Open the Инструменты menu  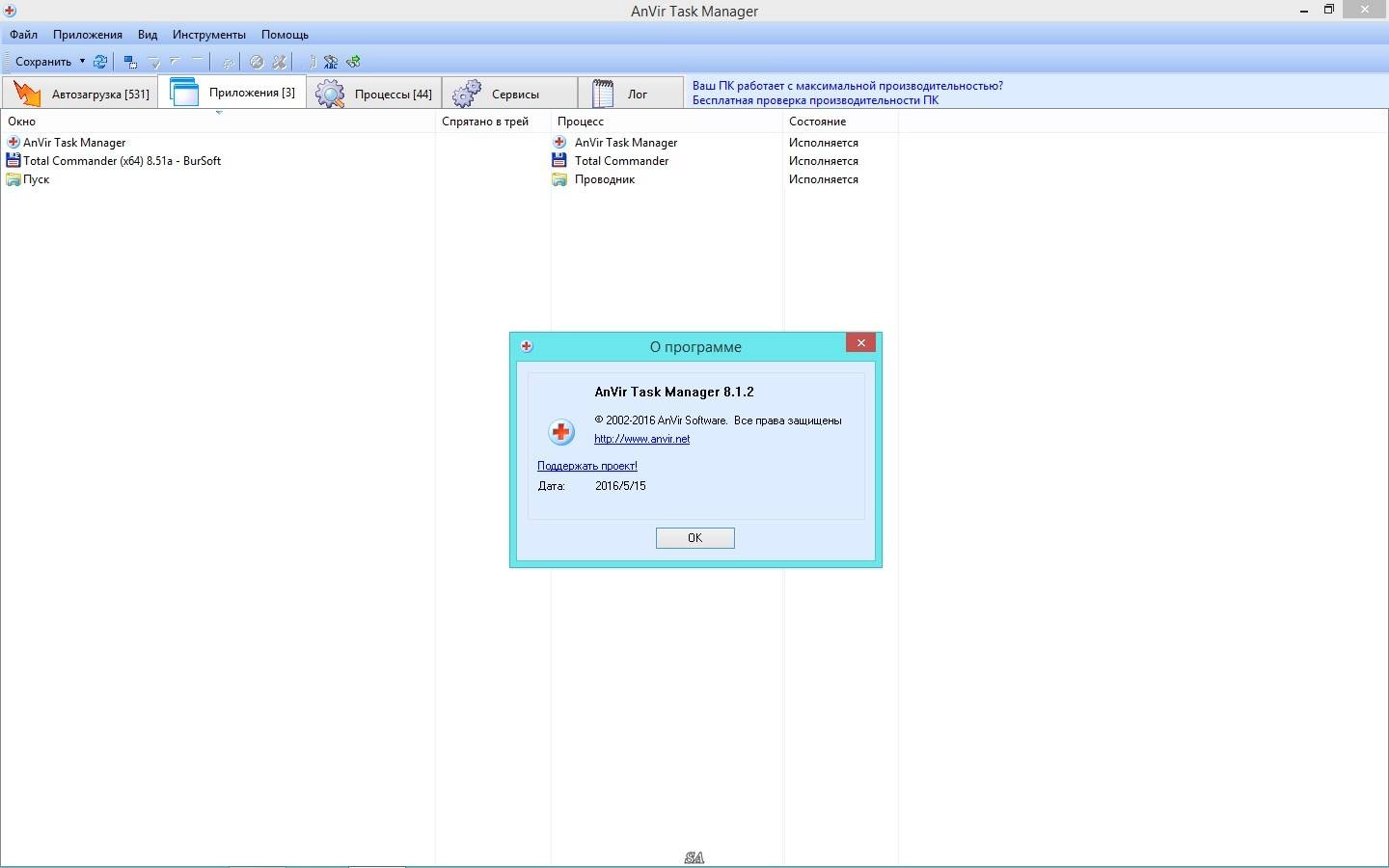pos(209,35)
